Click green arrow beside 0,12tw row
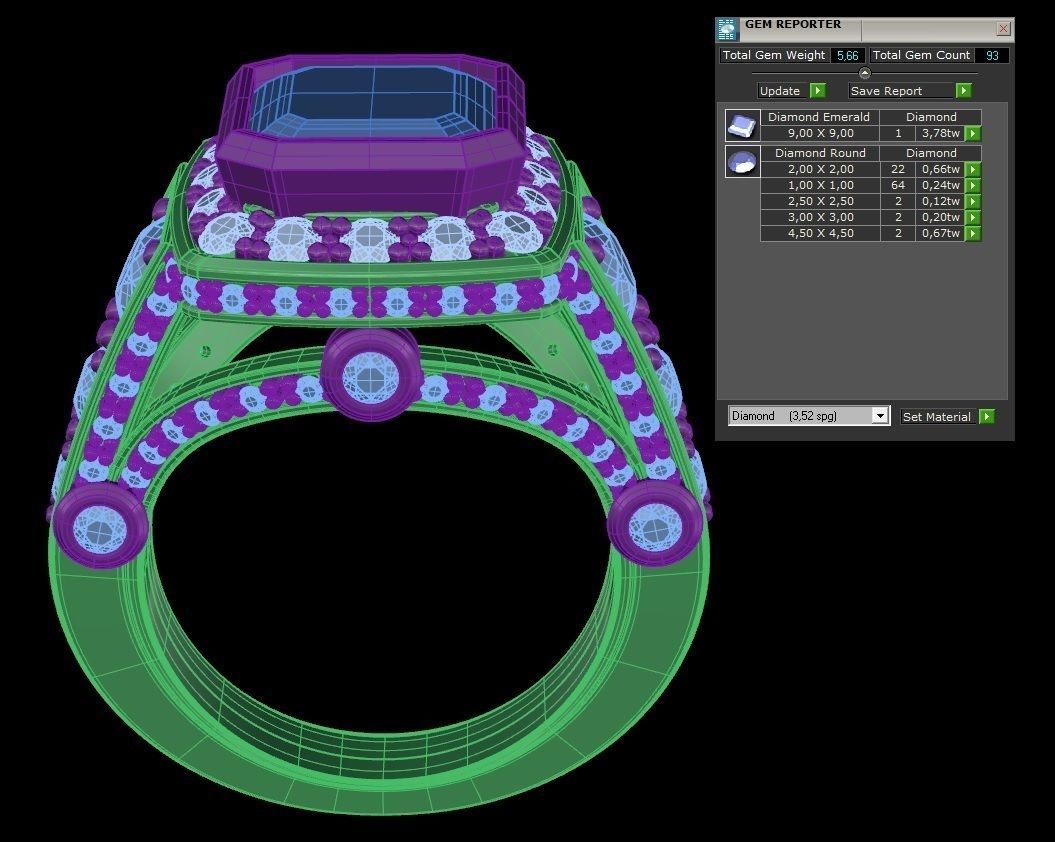The height and width of the screenshot is (842, 1055). pyautogui.click(x=973, y=202)
